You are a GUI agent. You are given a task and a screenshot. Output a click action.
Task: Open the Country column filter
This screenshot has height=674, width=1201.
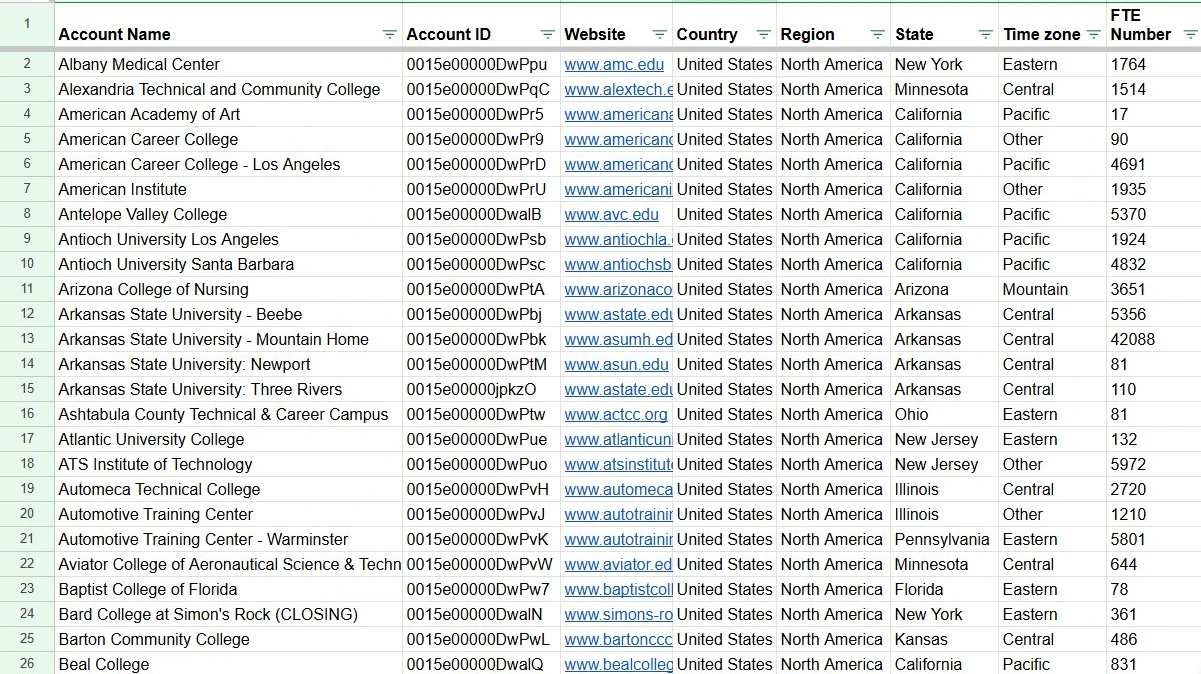(763, 34)
